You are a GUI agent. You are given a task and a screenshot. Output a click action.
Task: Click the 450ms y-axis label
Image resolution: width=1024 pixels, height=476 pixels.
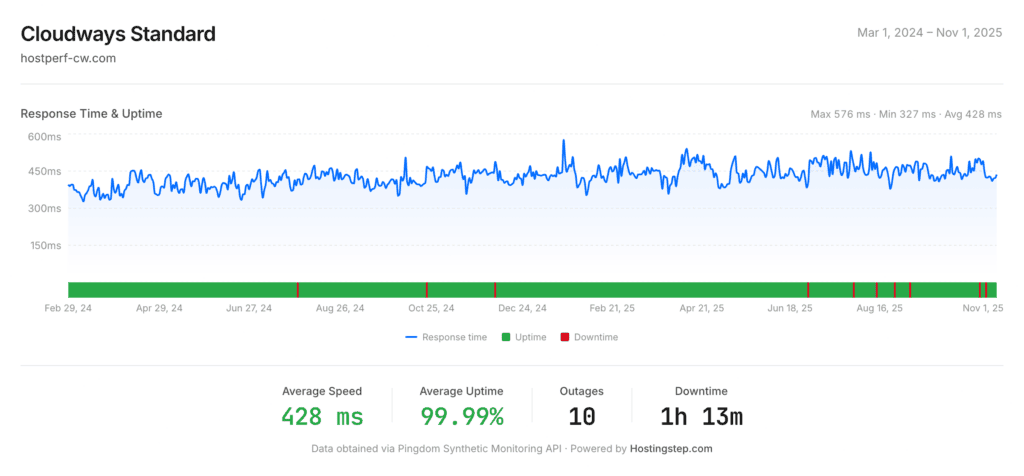pos(44,171)
